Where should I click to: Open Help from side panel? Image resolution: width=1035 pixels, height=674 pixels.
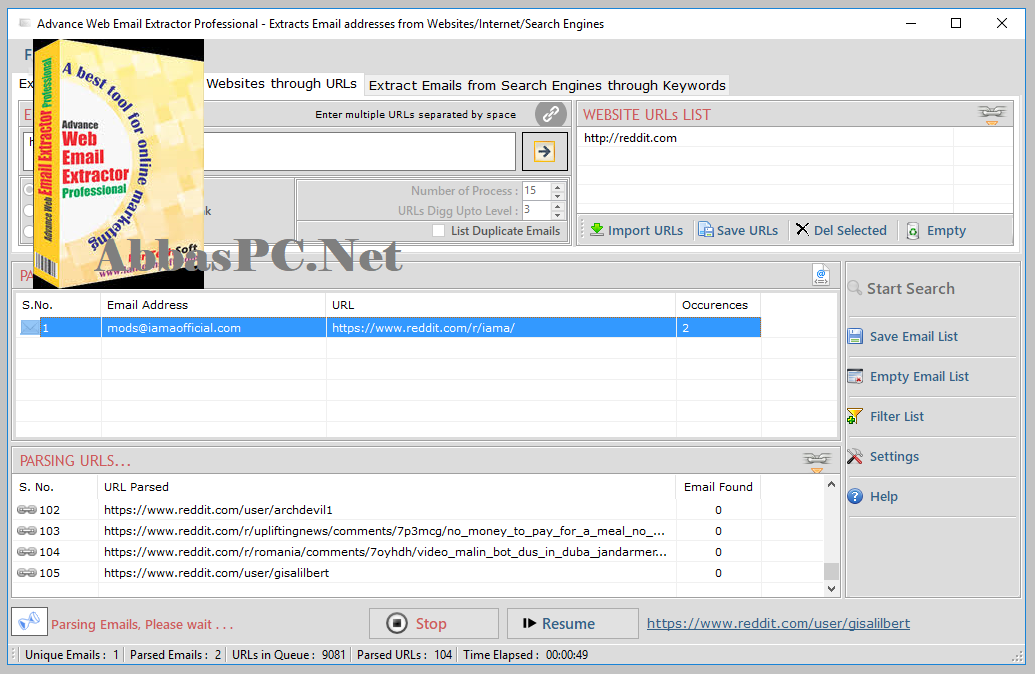coord(873,496)
